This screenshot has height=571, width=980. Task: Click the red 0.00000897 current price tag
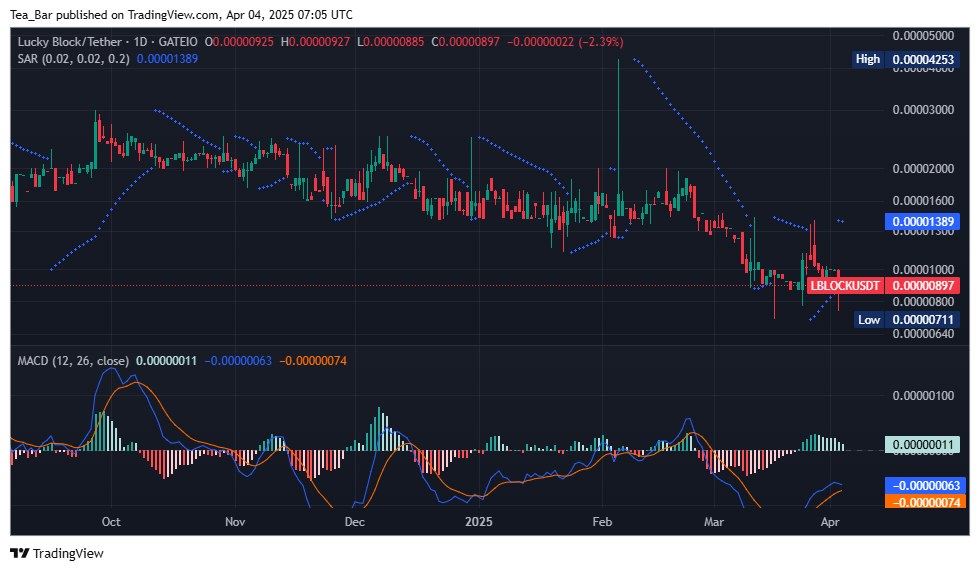point(922,286)
